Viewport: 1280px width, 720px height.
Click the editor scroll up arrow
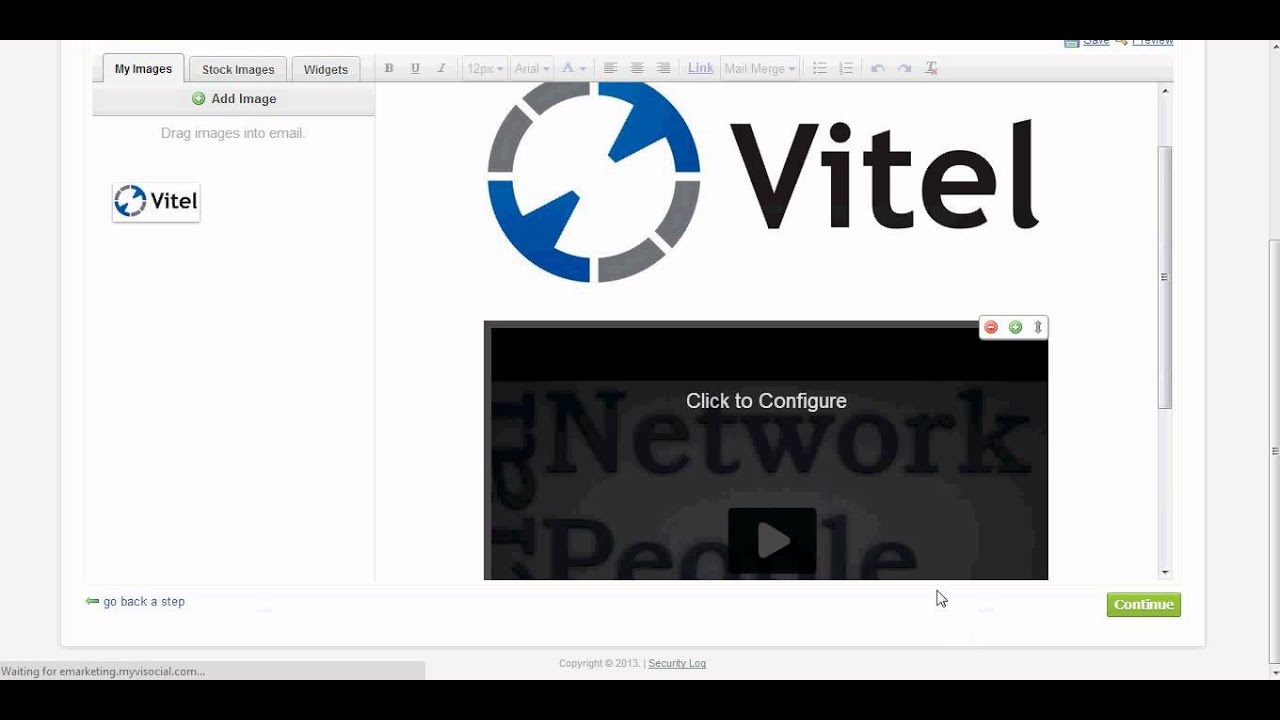[1165, 91]
